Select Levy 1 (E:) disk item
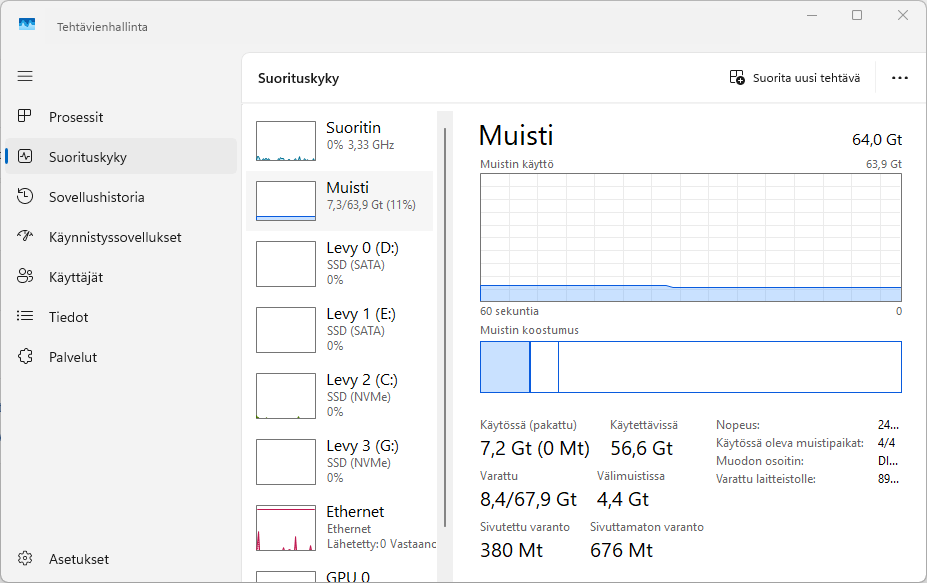 click(x=339, y=329)
